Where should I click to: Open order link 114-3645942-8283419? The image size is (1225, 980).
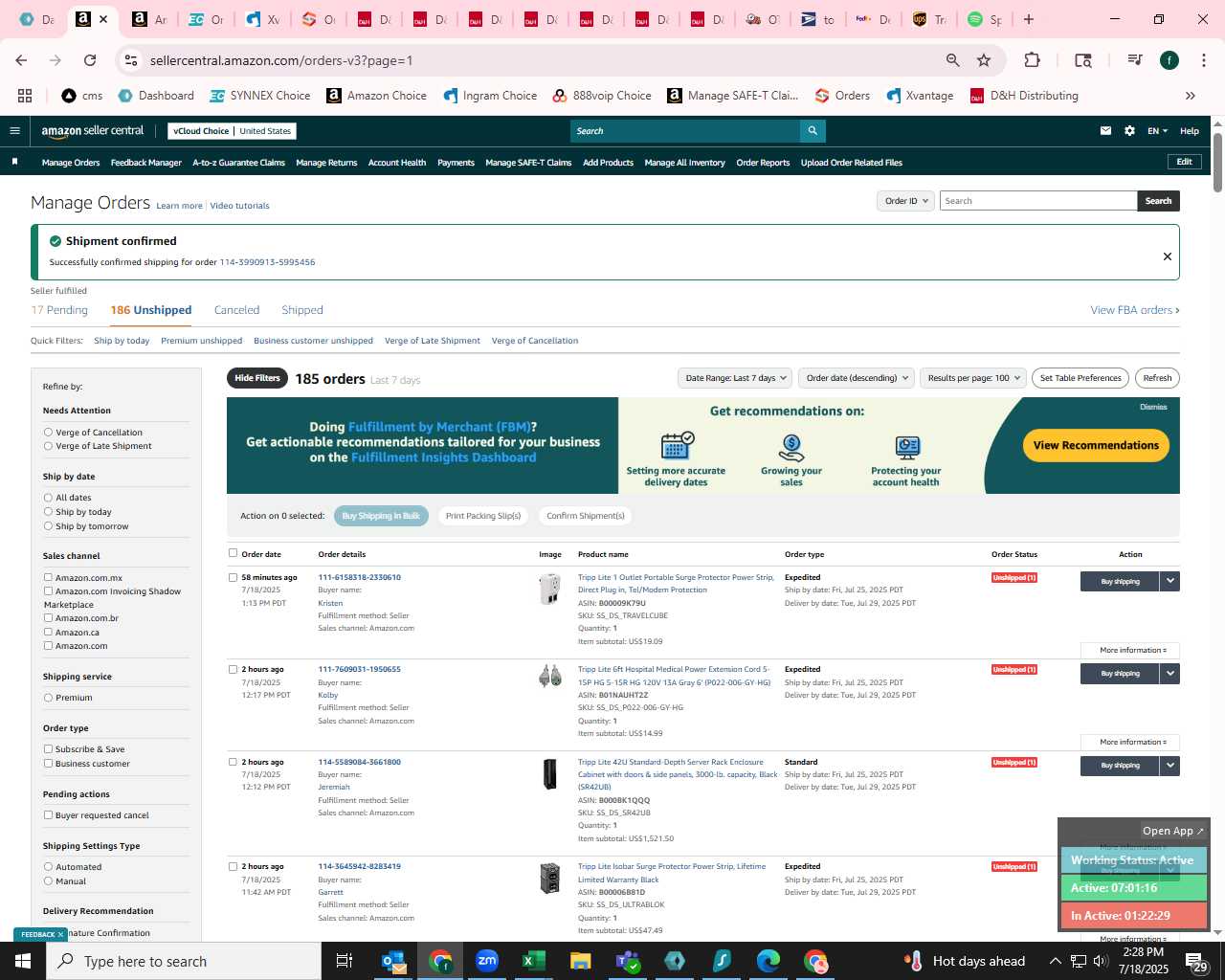point(359,866)
